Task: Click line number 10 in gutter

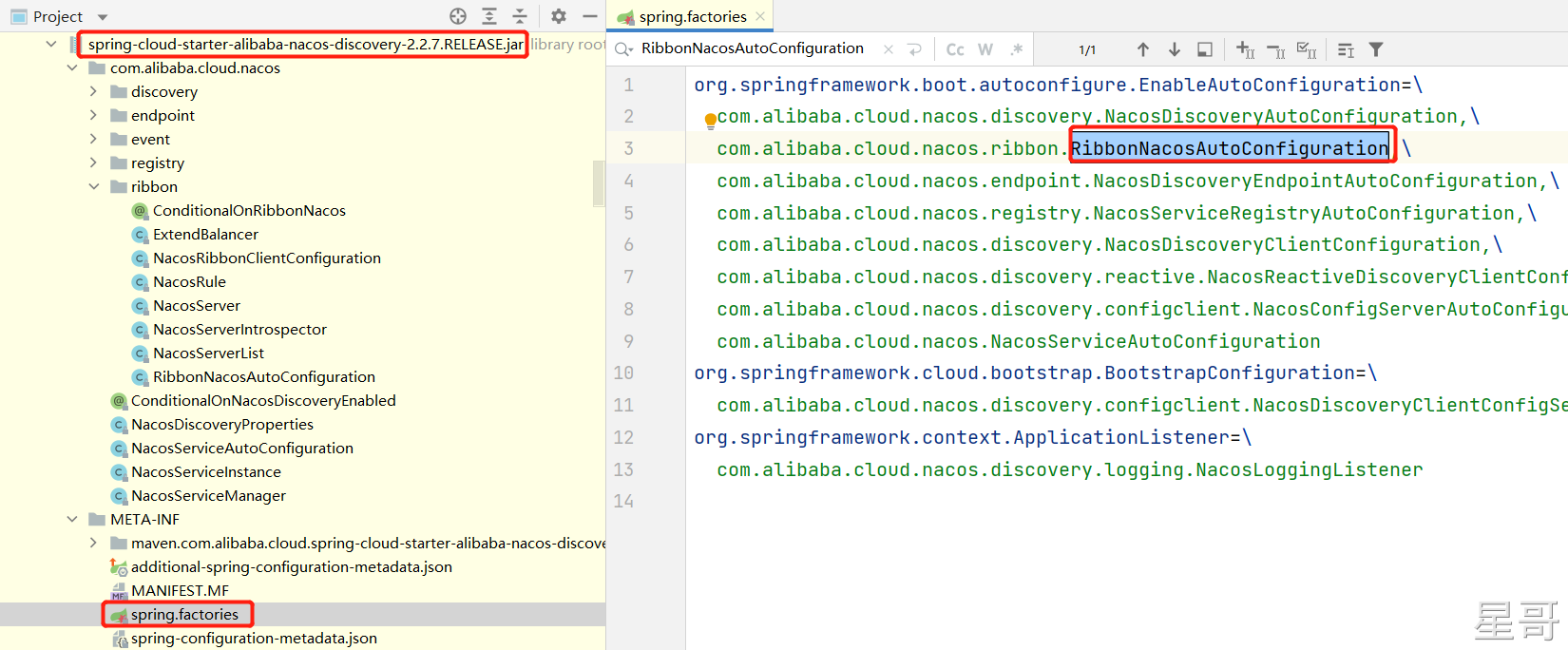Action: tap(623, 373)
